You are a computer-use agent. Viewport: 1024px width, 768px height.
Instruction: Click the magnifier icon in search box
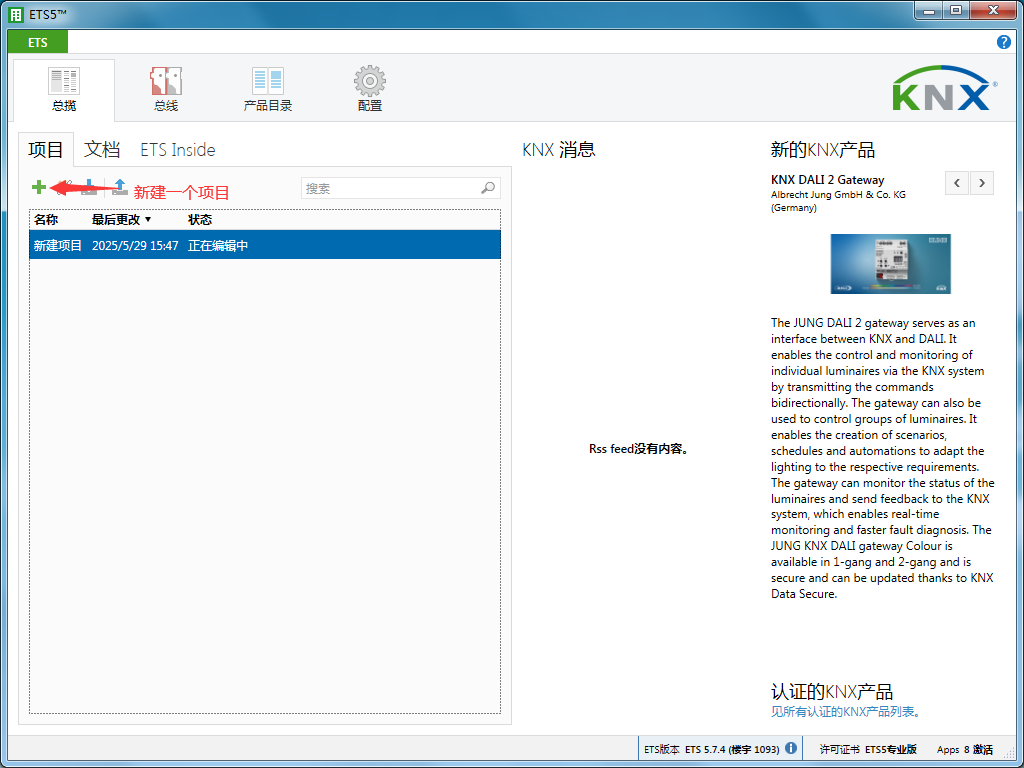[488, 188]
